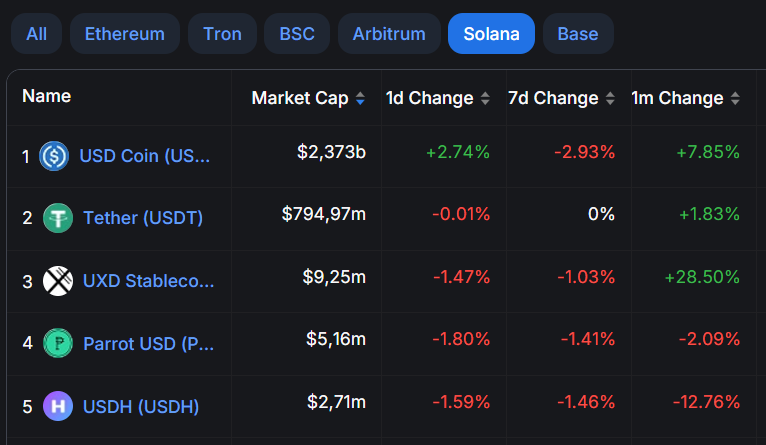Open the Tether (USDT) link
Viewport: 766px width, 445px height.
click(143, 218)
